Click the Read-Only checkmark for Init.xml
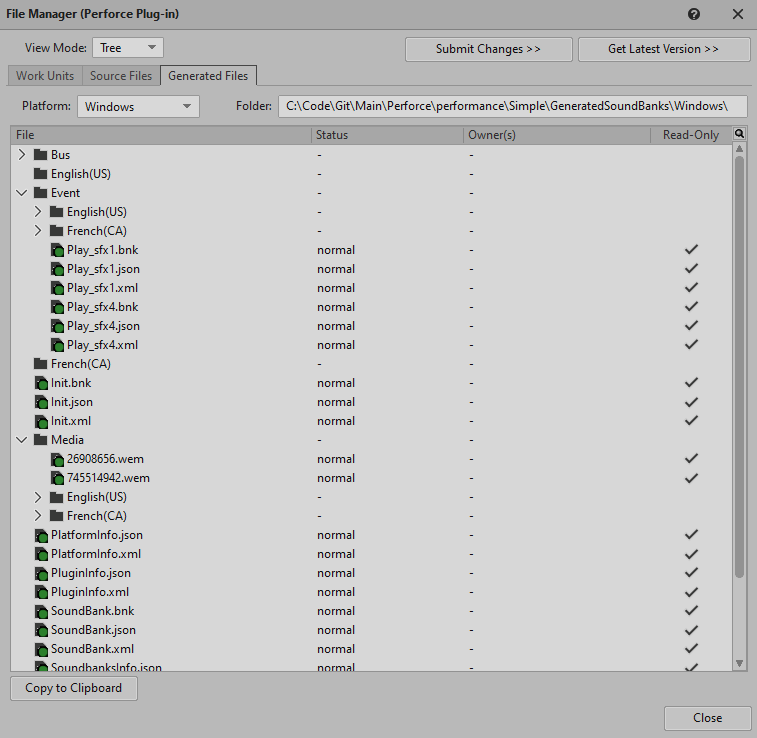 click(690, 421)
